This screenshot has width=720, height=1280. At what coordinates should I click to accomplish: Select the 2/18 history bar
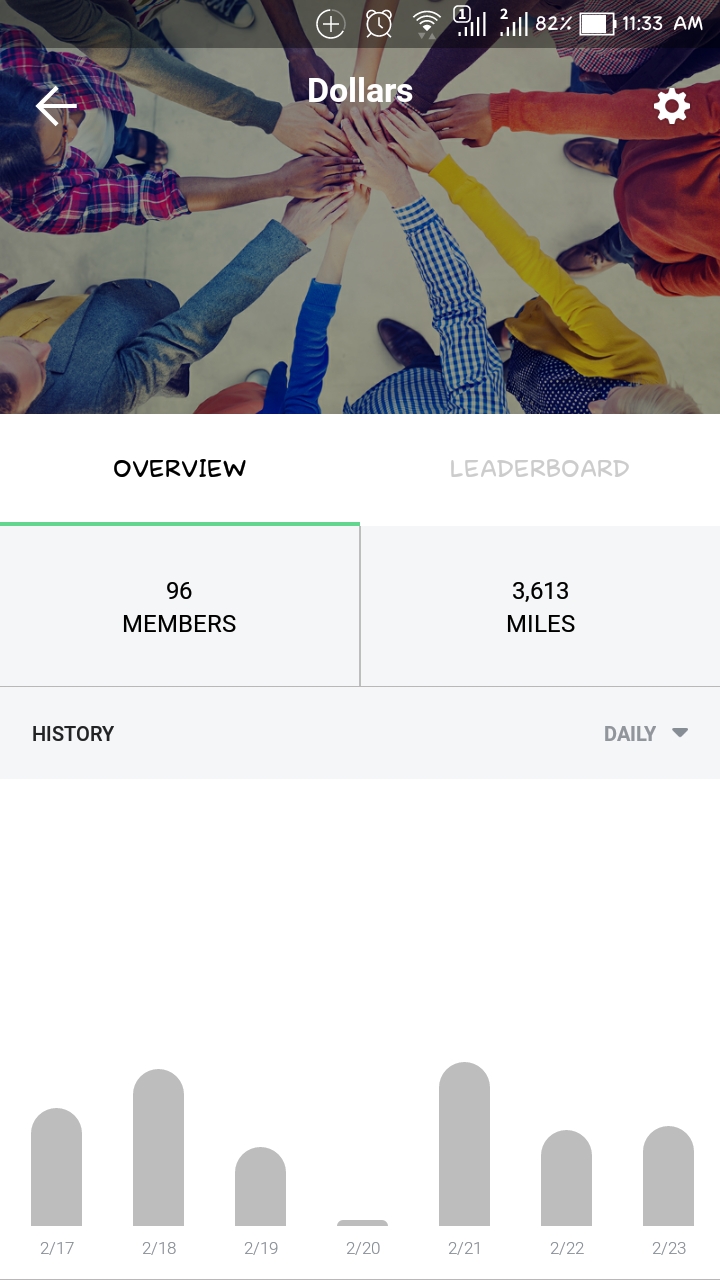click(158, 1148)
